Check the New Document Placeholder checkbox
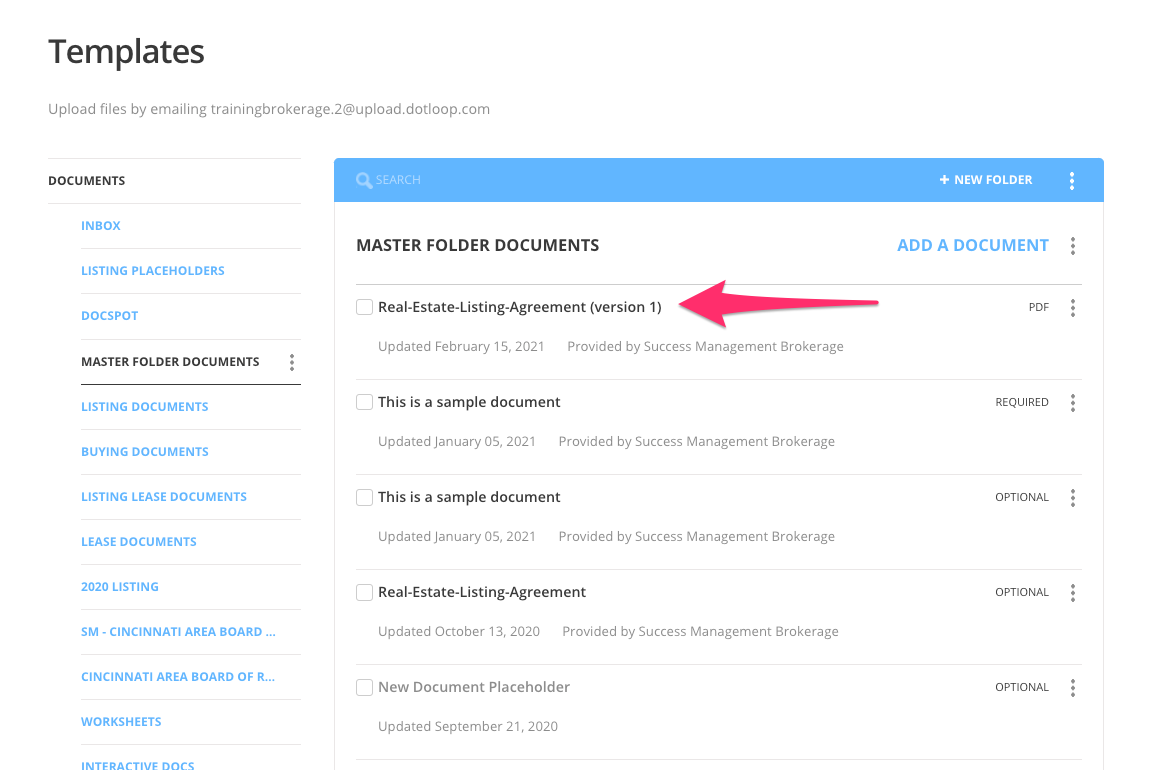1165x770 pixels. 364,687
